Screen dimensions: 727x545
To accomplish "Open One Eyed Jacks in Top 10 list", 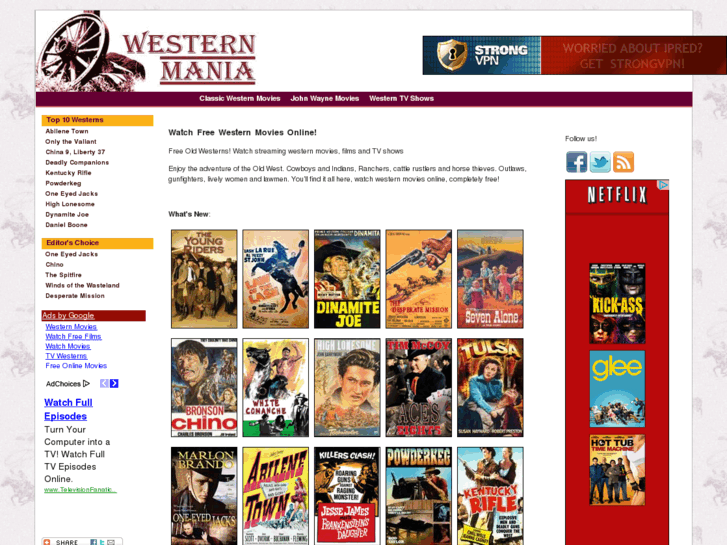I will (71, 193).
